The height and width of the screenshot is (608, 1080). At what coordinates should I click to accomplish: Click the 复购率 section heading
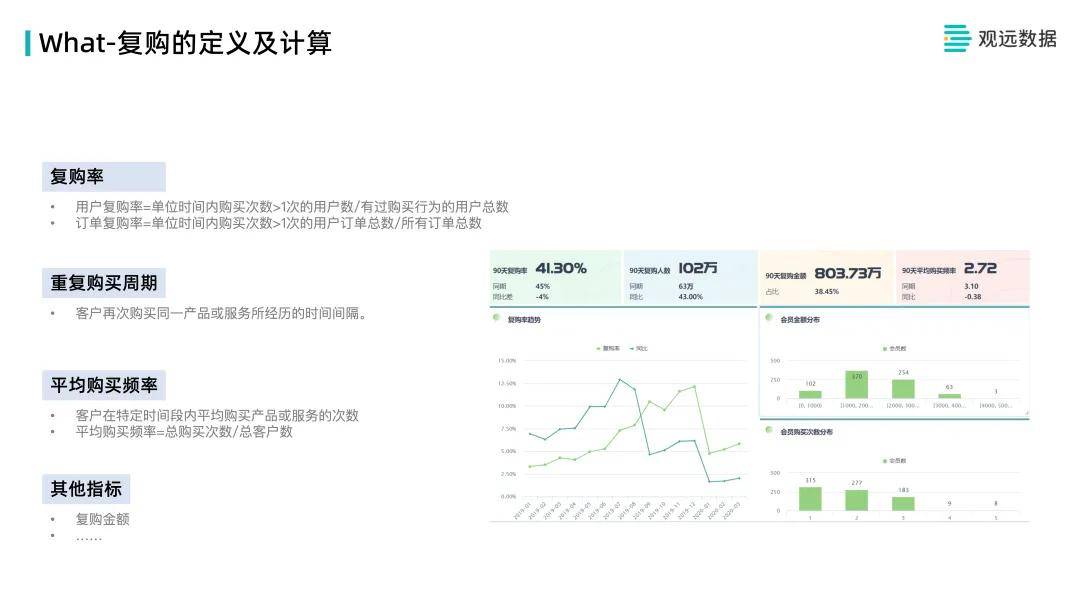click(77, 177)
